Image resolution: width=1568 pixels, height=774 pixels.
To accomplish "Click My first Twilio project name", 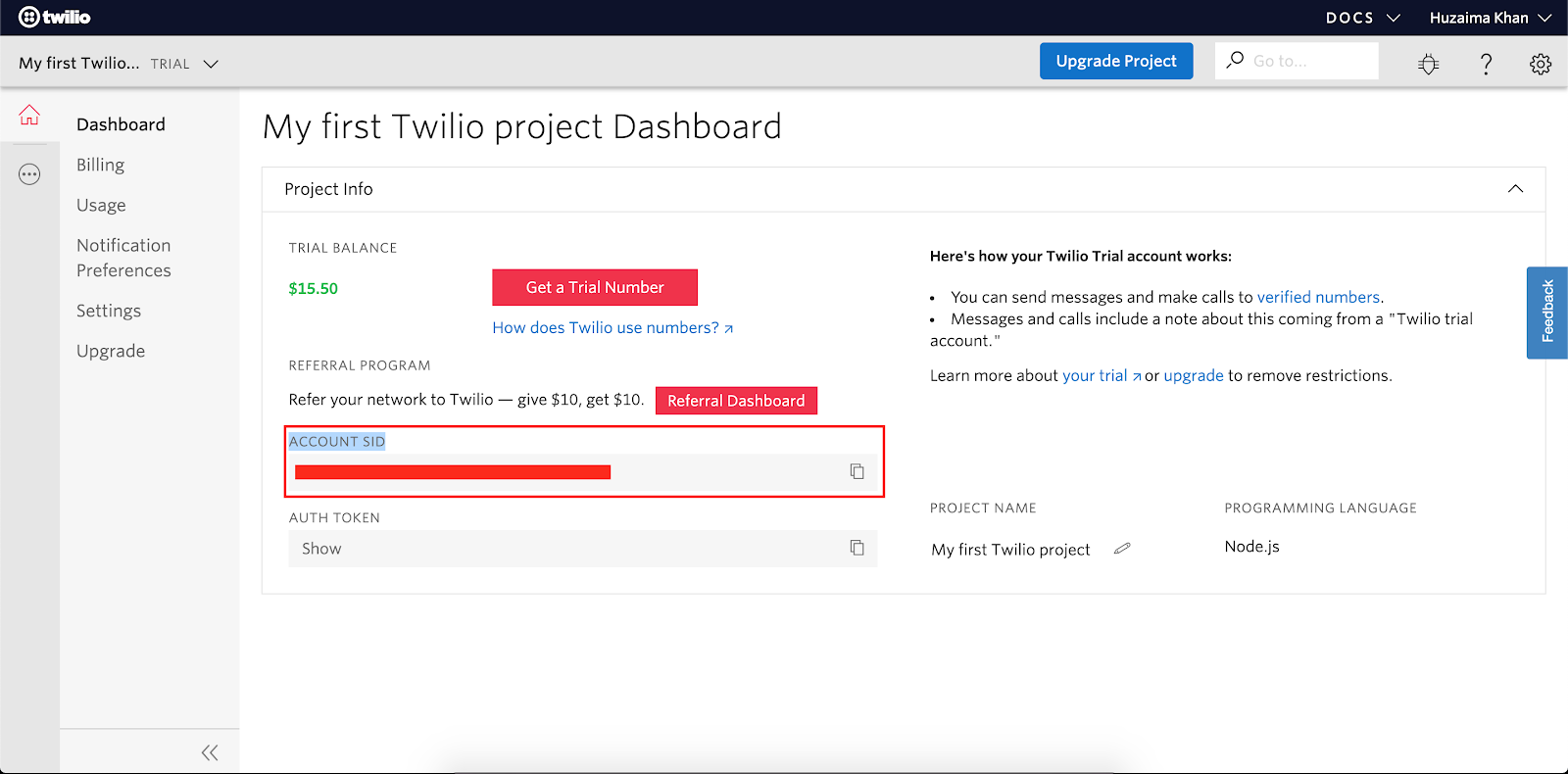I will tap(1010, 550).
